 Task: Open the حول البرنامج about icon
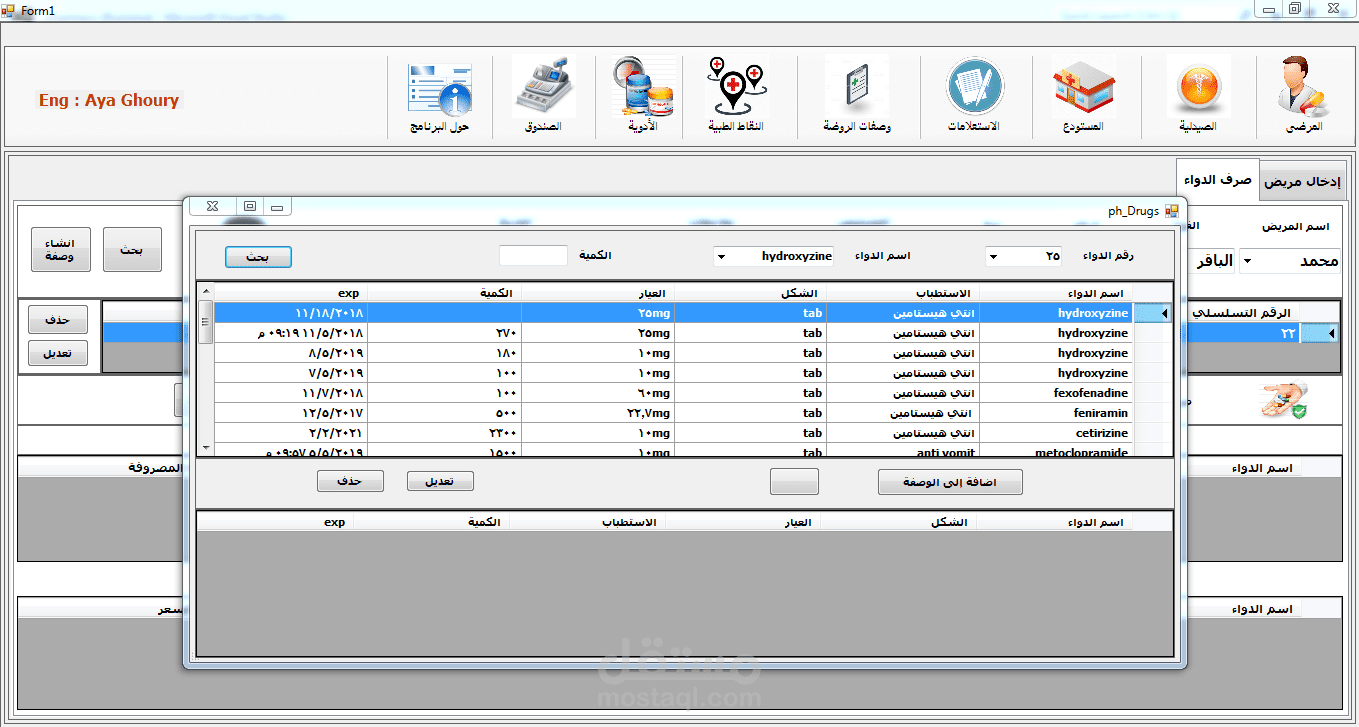[439, 96]
